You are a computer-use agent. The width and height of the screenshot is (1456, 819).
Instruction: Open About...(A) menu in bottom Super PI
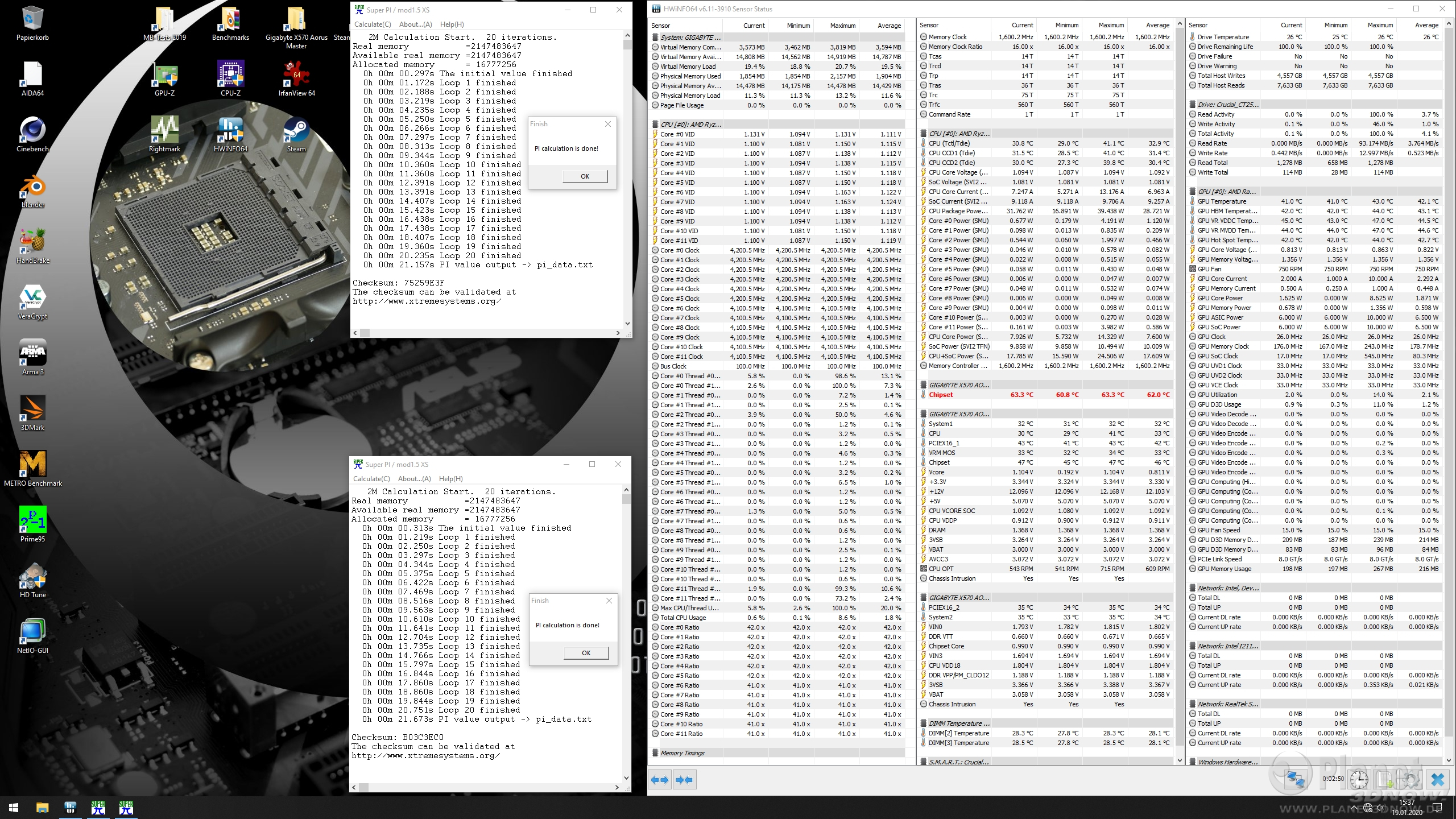tap(415, 479)
